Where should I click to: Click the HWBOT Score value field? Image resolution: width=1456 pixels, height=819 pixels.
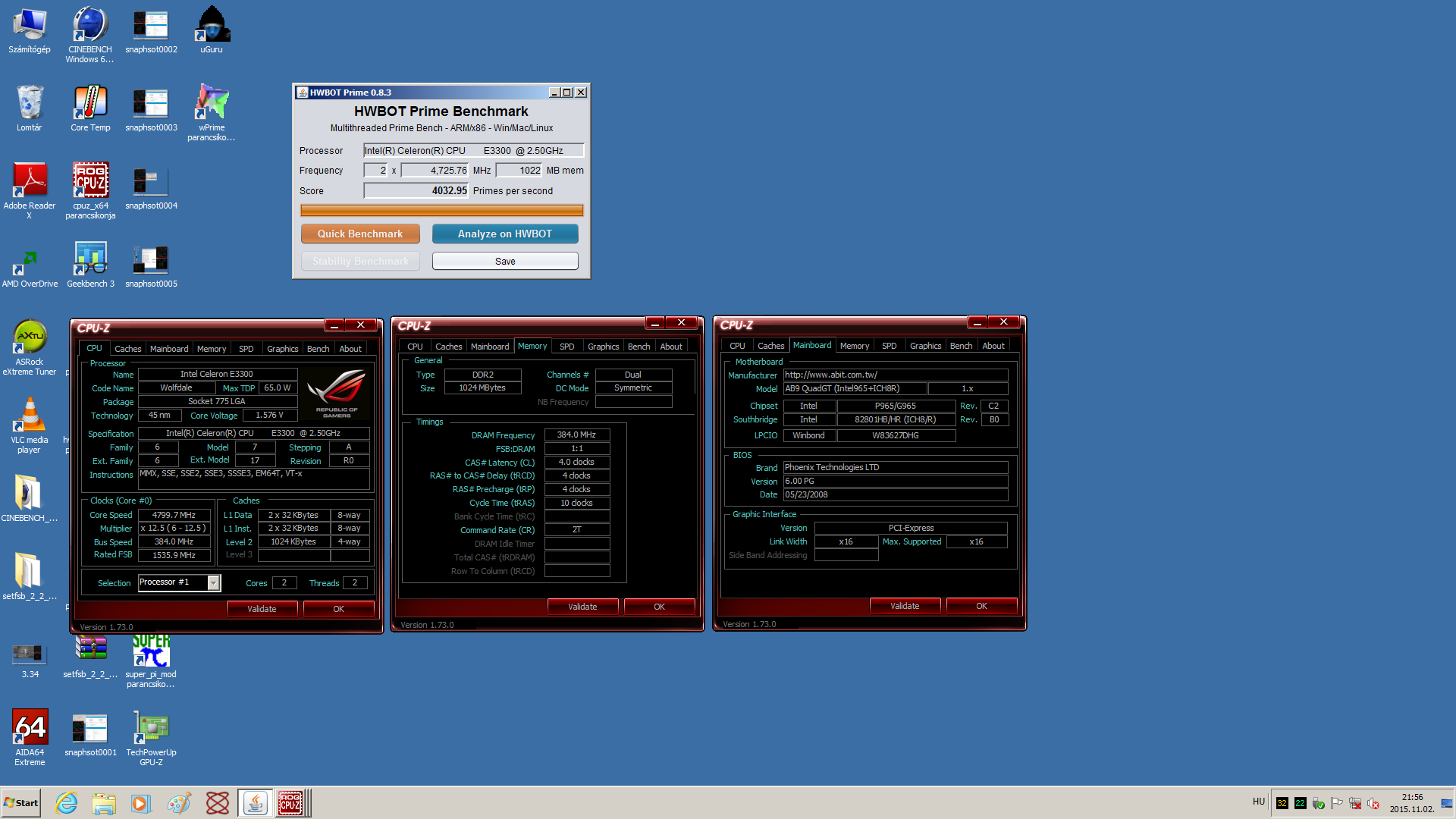(x=416, y=191)
